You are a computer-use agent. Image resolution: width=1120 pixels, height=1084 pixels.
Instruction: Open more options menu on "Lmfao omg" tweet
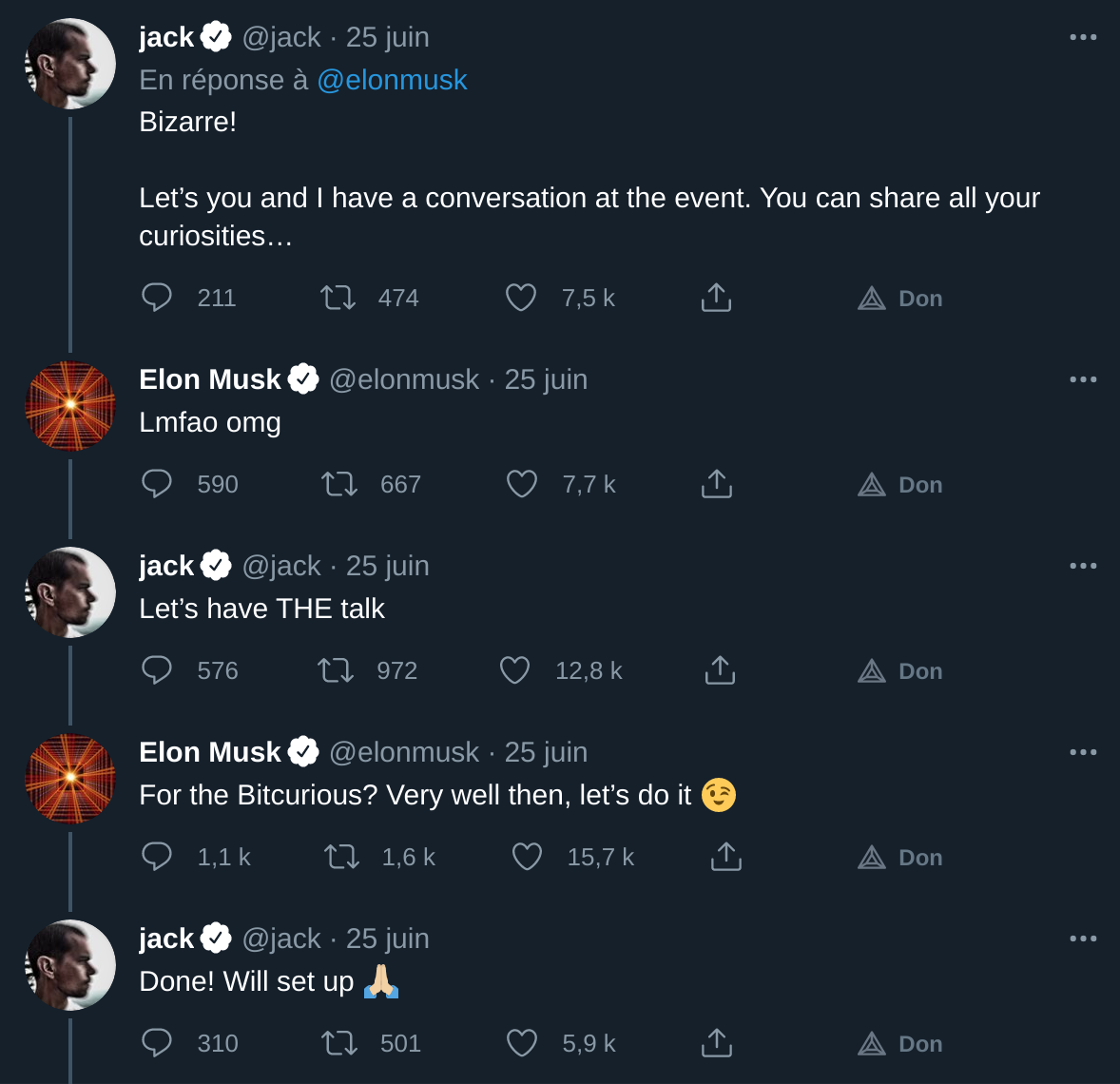coord(1083,379)
